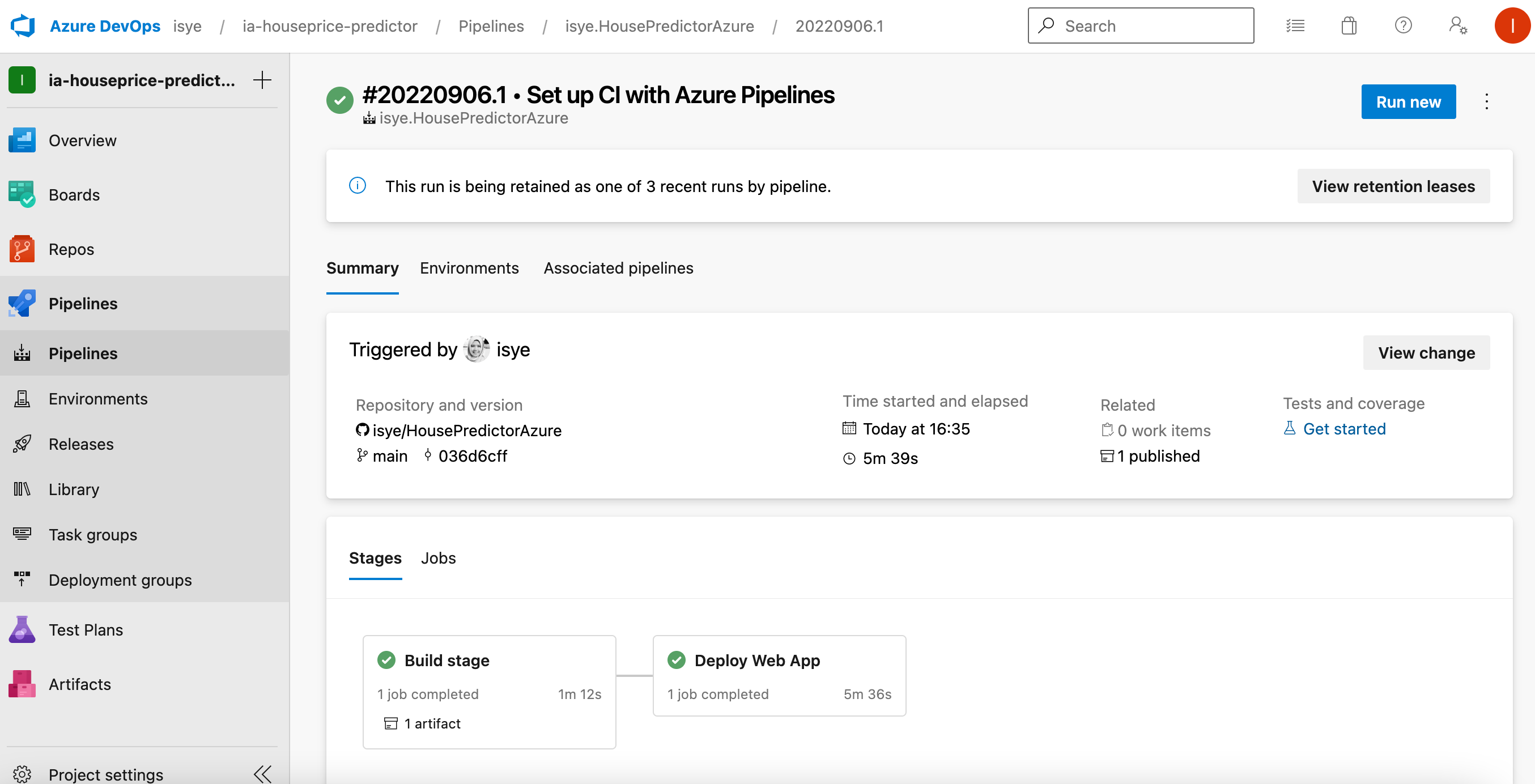Switch to the Environments tab

click(x=469, y=268)
